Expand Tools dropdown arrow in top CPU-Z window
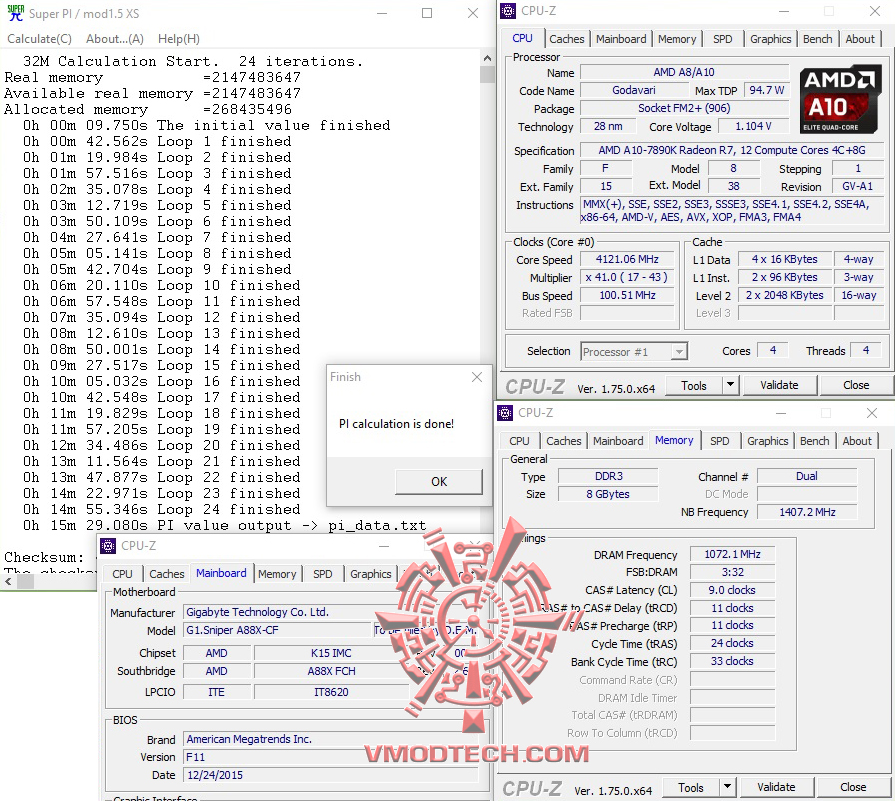This screenshot has width=895, height=801. coord(731,385)
